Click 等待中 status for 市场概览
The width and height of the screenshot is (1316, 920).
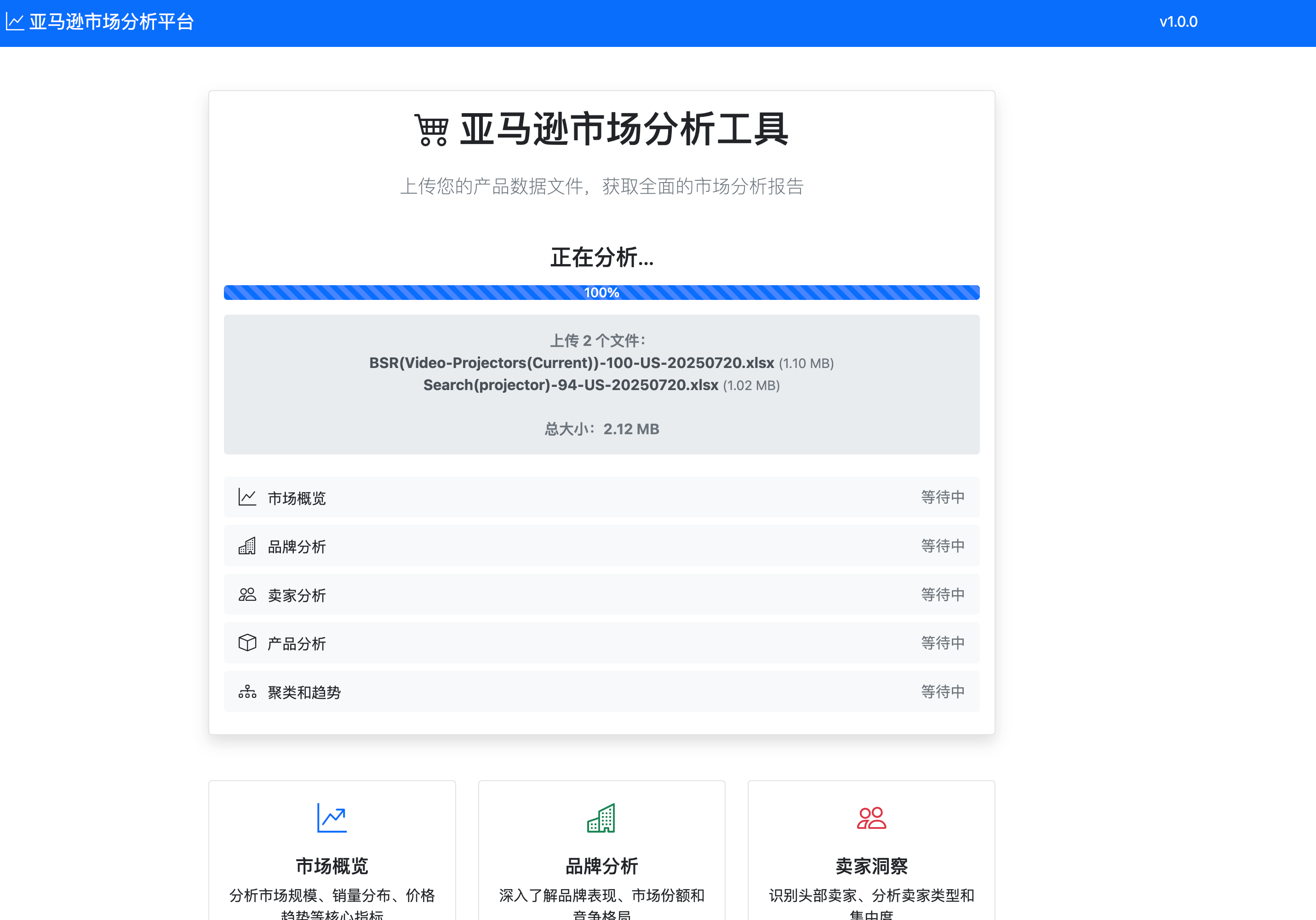[x=942, y=497]
